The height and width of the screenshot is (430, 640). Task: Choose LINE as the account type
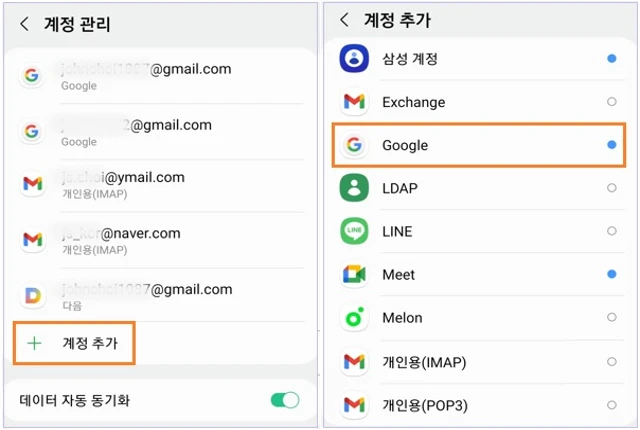(x=397, y=231)
